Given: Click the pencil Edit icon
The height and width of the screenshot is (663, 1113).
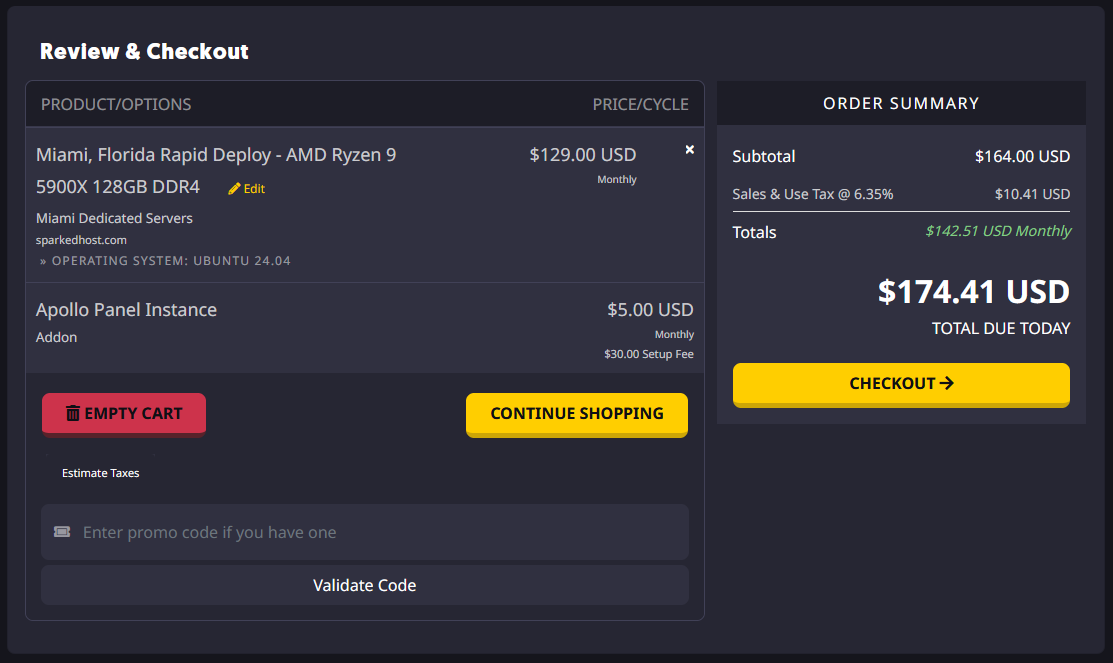Looking at the screenshot, I should click(x=234, y=188).
